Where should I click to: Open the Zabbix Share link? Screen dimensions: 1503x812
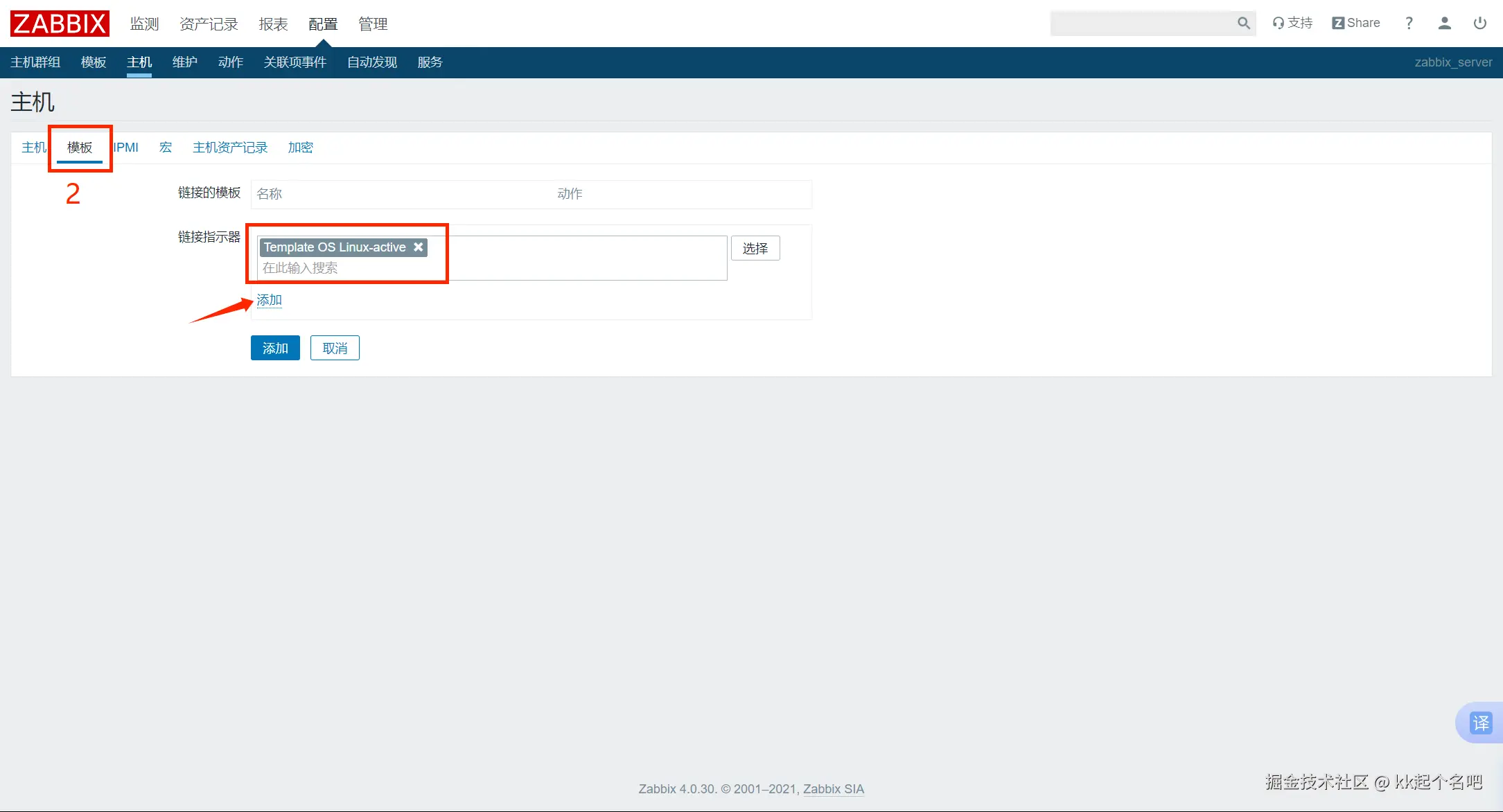pos(1356,23)
